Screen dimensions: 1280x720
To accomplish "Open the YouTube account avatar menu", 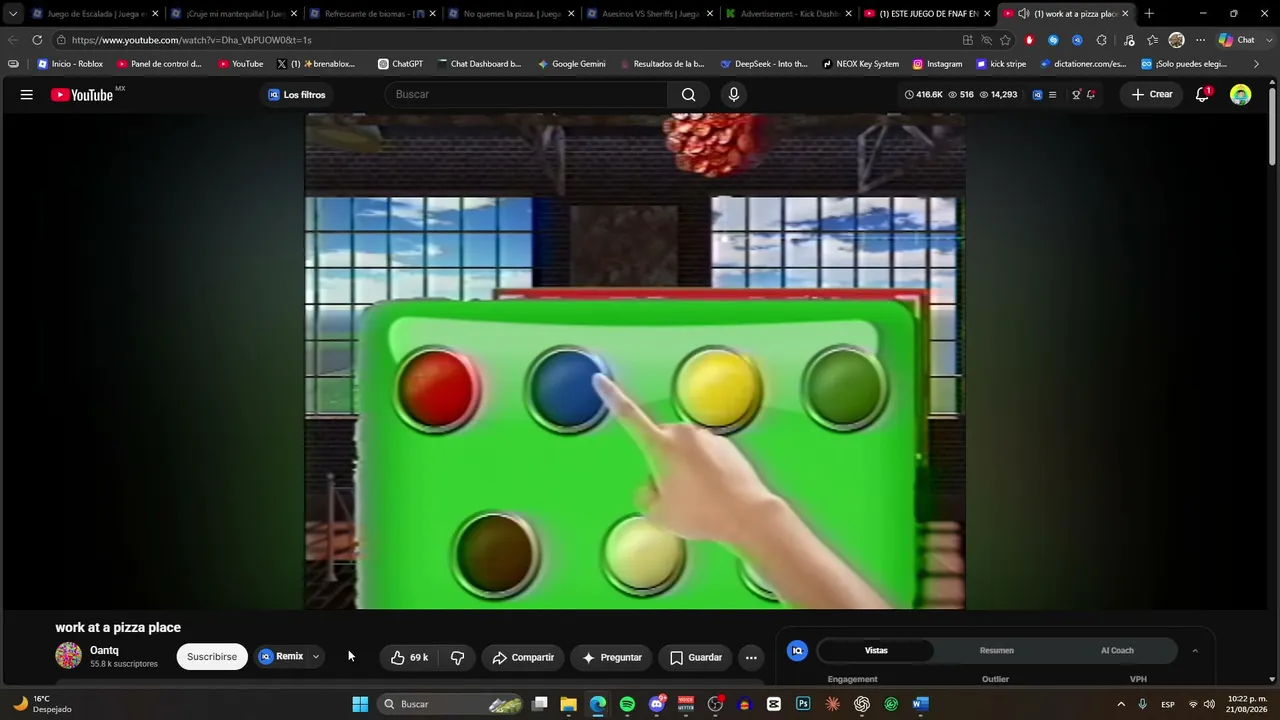I will click(x=1240, y=94).
